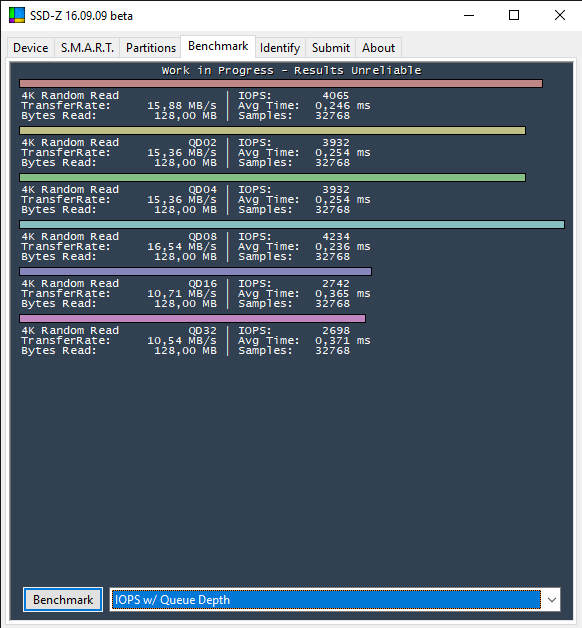Screen dimensions: 582x628
Task: Click the average time 0,371 ms
Action: 342,340
